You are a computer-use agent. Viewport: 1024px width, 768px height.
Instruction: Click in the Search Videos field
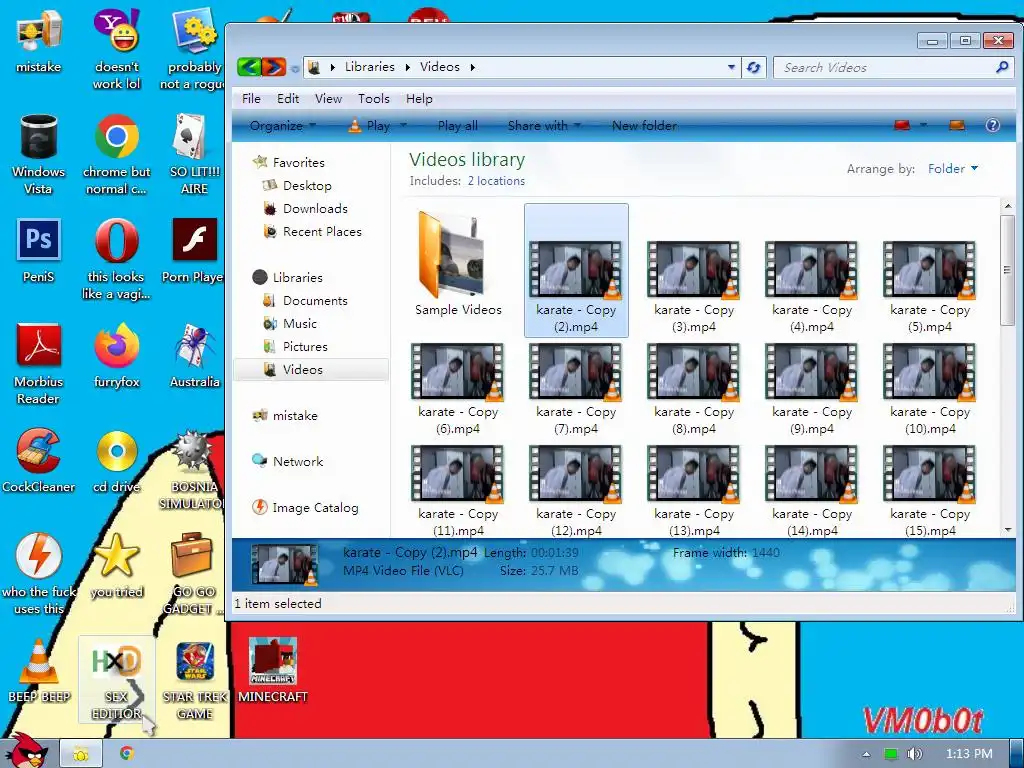[x=892, y=67]
